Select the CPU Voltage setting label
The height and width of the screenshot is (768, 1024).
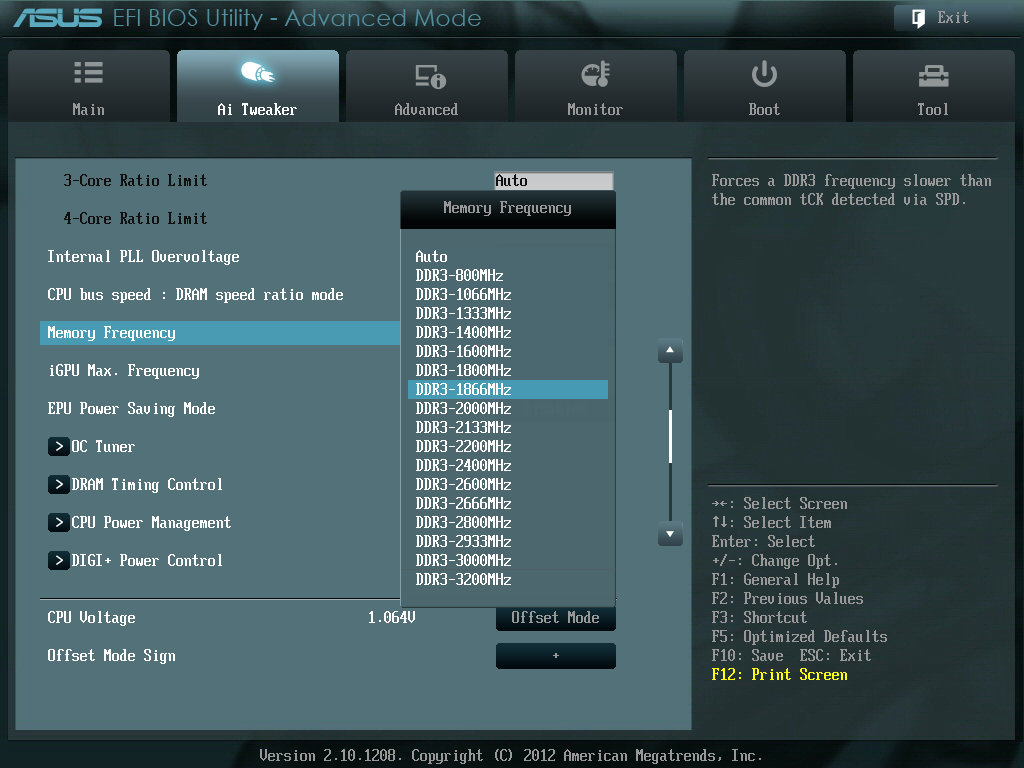(x=91, y=618)
